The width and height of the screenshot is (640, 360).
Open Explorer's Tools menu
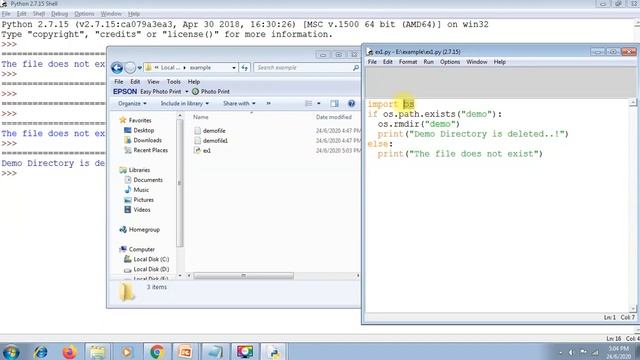click(173, 82)
